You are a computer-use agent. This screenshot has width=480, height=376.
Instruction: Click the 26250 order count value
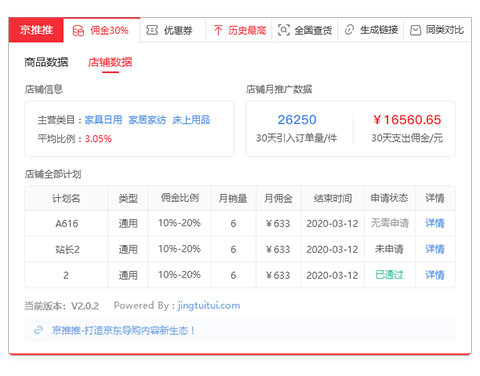(x=297, y=120)
